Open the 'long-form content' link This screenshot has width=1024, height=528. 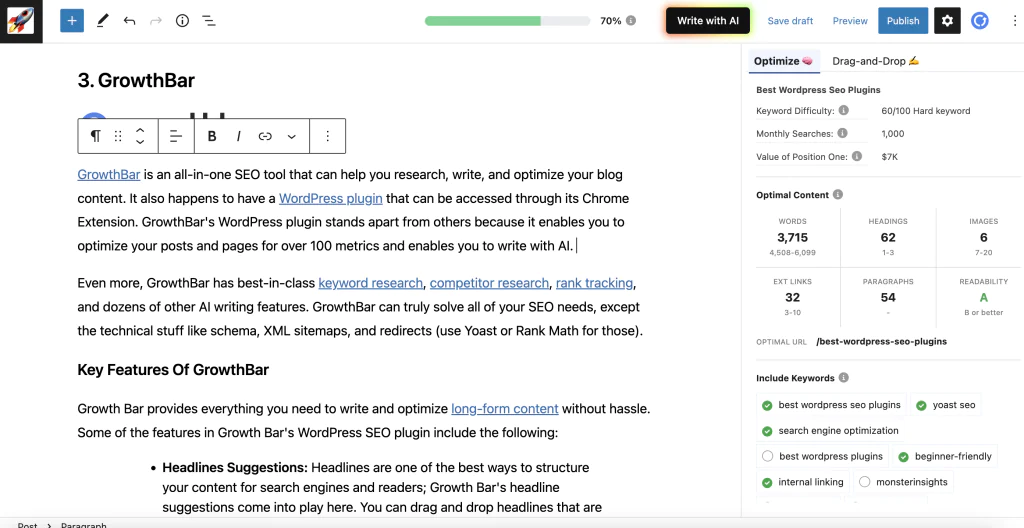point(505,409)
